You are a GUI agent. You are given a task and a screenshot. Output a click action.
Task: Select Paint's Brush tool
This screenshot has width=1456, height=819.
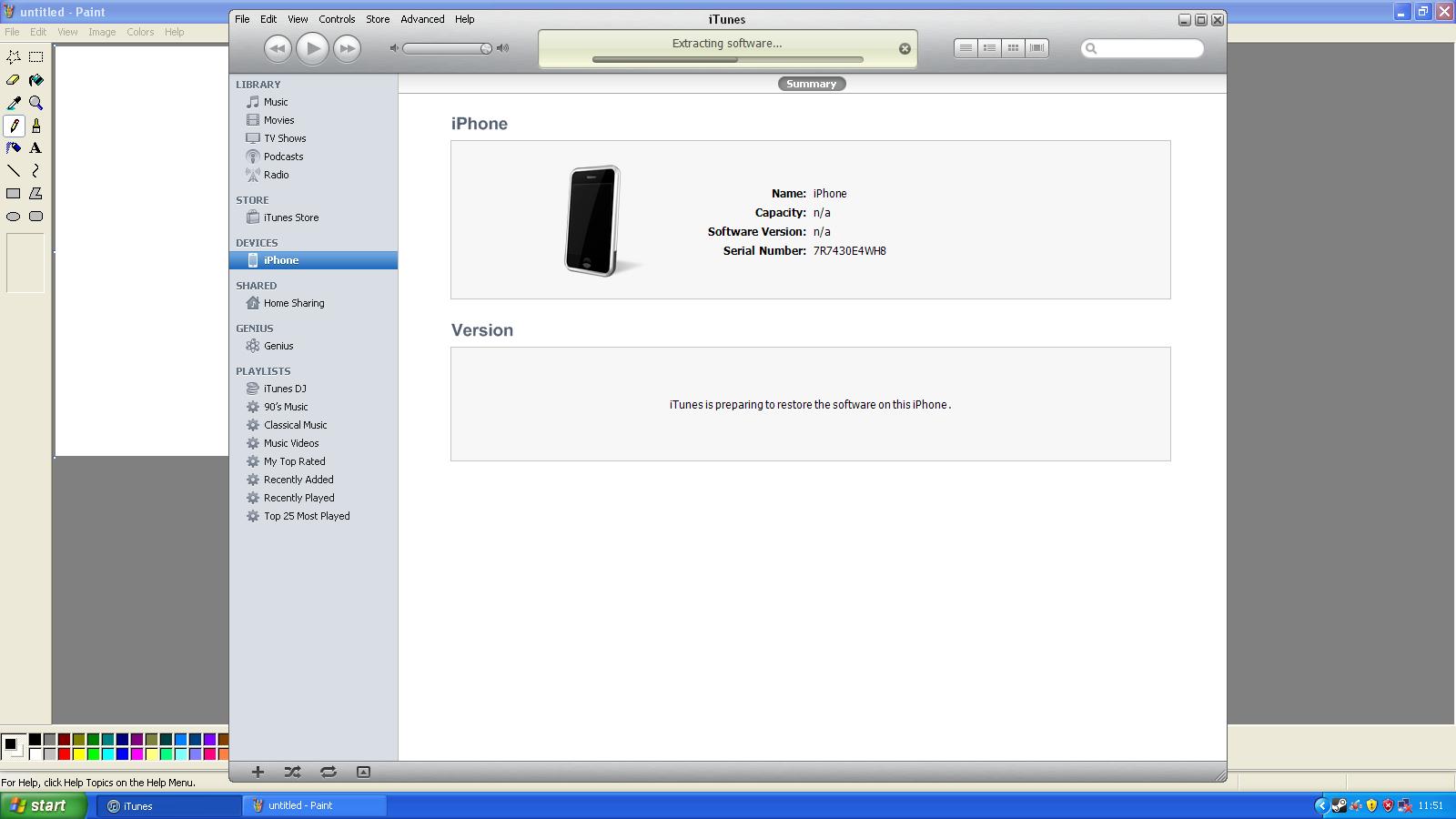point(35,126)
